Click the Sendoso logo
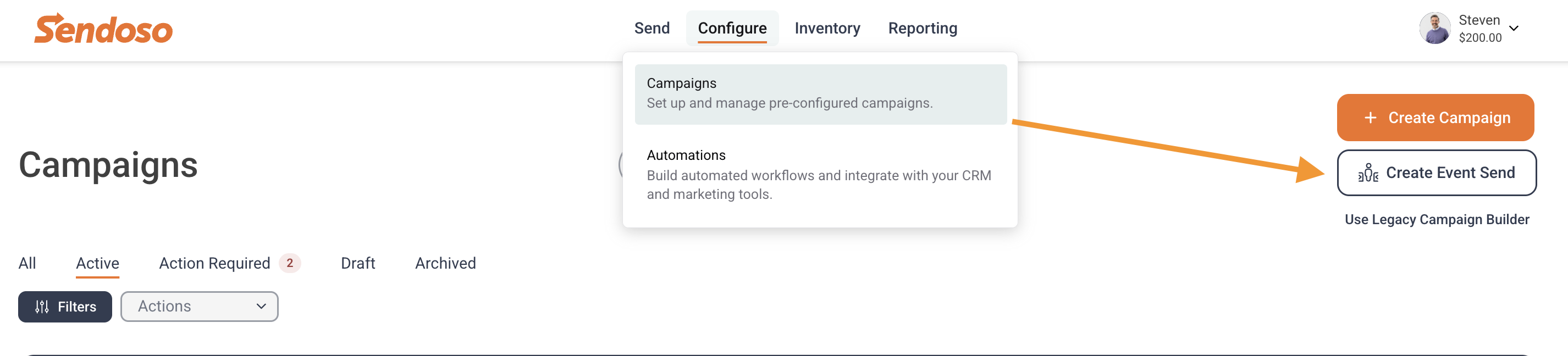Image resolution: width=1568 pixels, height=356 pixels. click(103, 29)
